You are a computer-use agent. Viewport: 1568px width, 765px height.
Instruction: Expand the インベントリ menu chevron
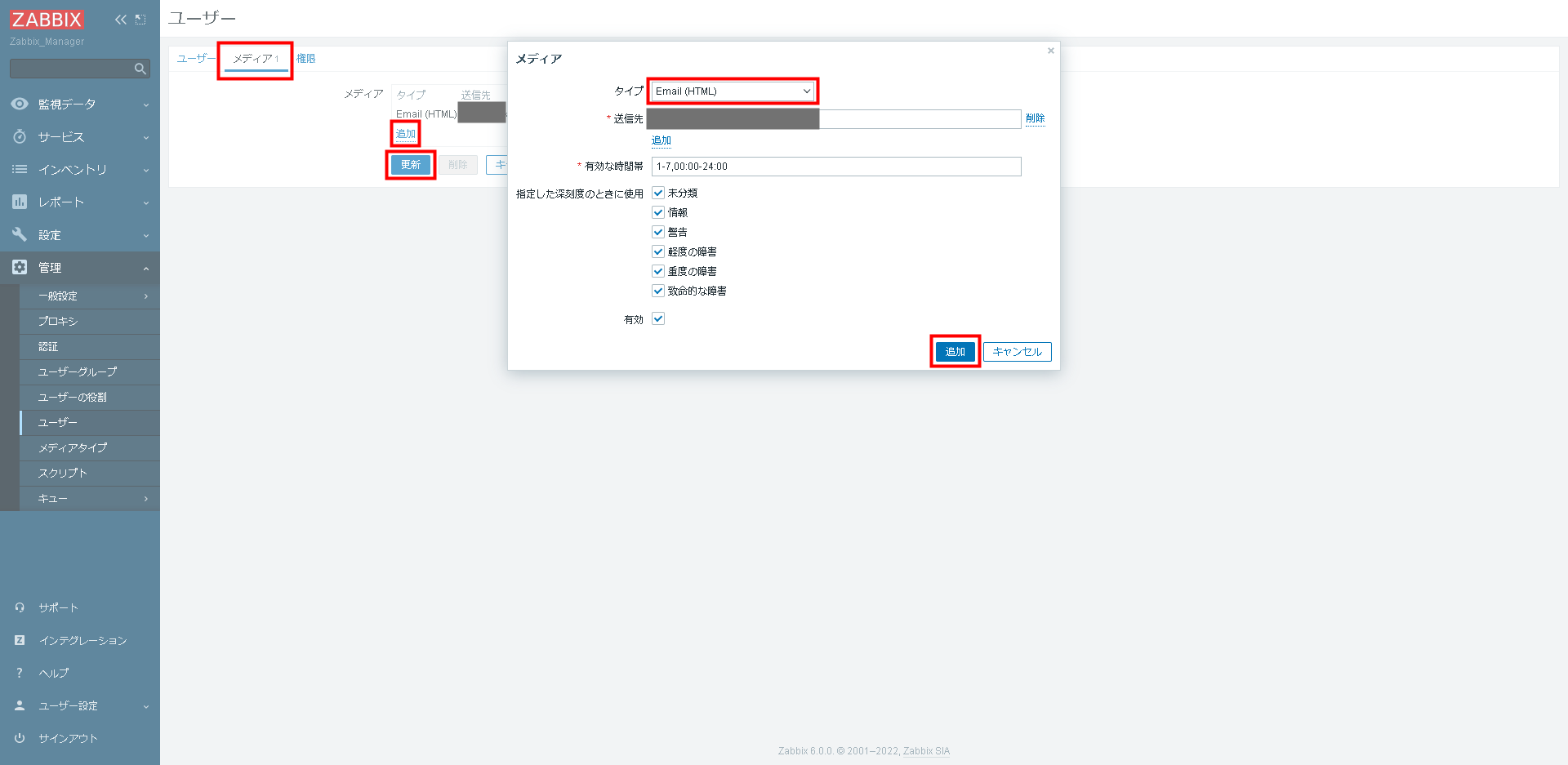(x=146, y=170)
